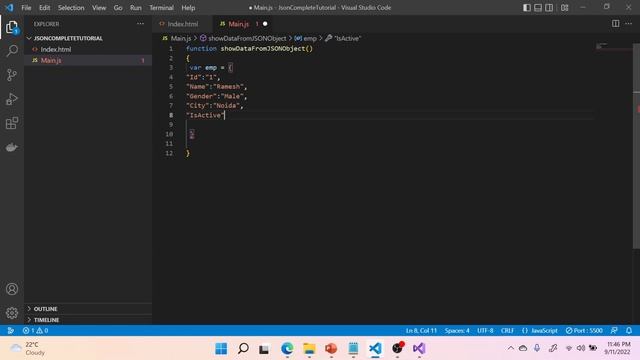Open notifications bell in status bar

629,331
